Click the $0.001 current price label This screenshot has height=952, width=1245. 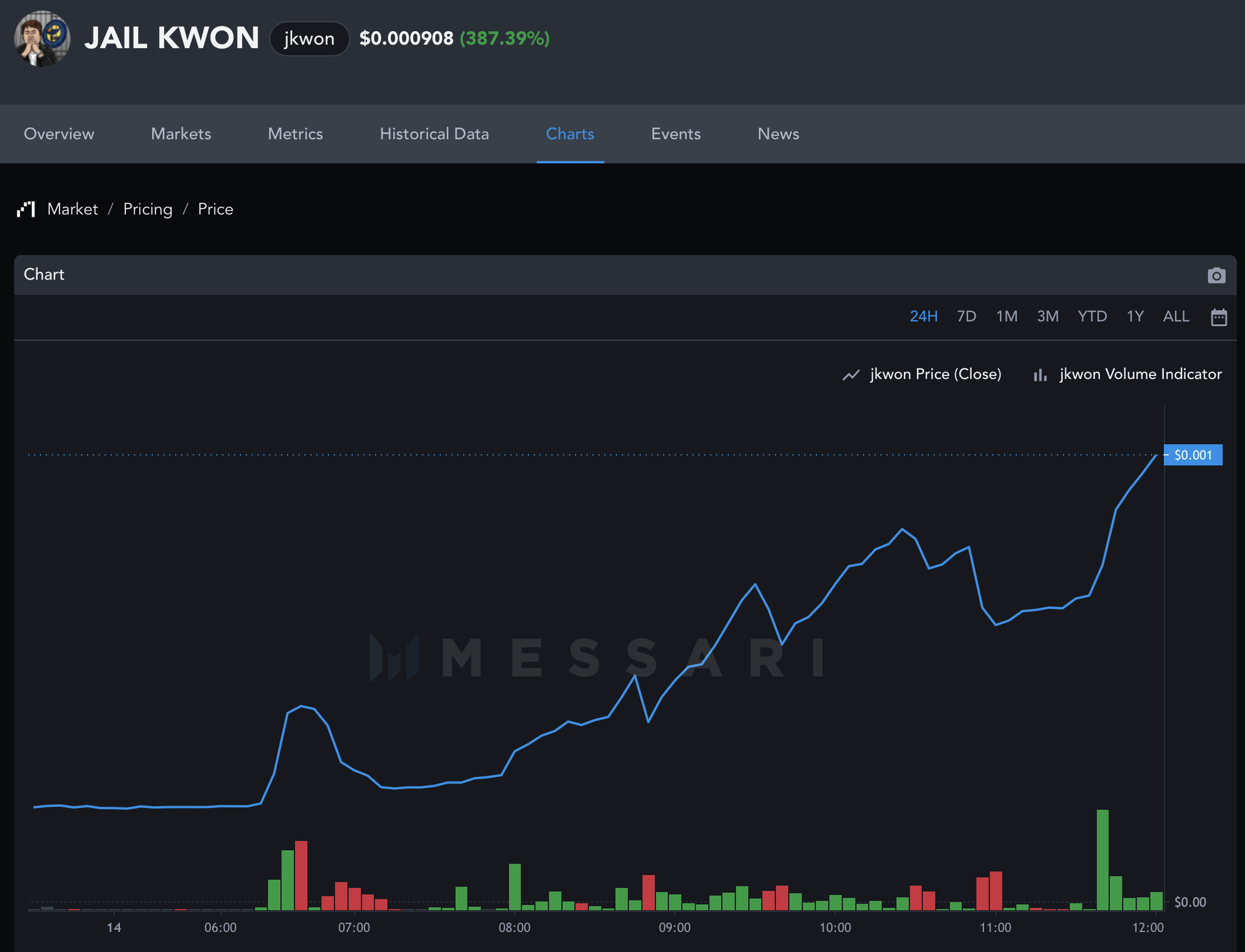(1193, 455)
